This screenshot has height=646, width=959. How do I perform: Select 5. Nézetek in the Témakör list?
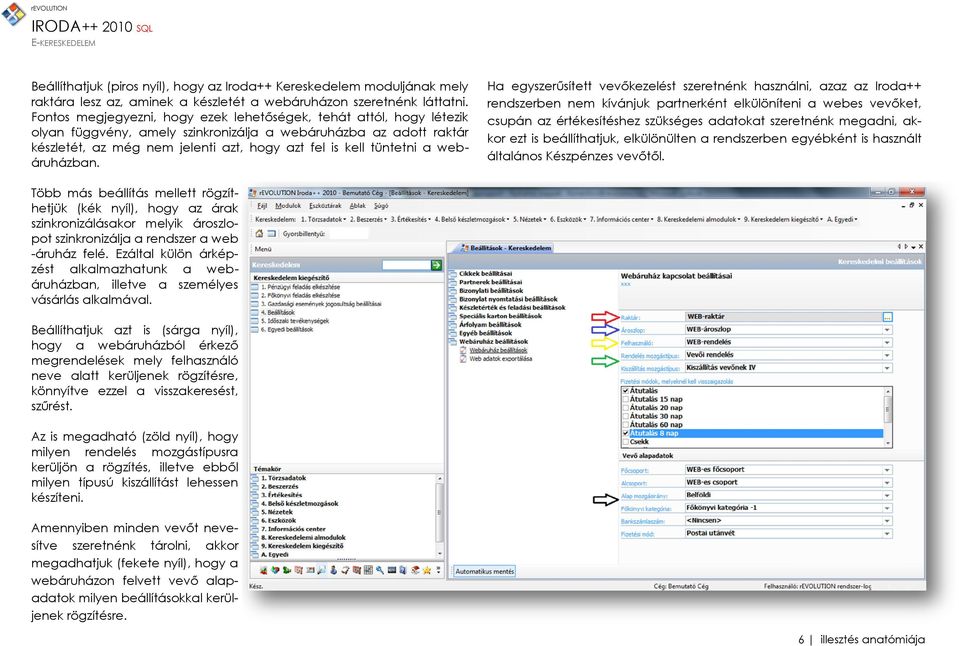[276, 513]
